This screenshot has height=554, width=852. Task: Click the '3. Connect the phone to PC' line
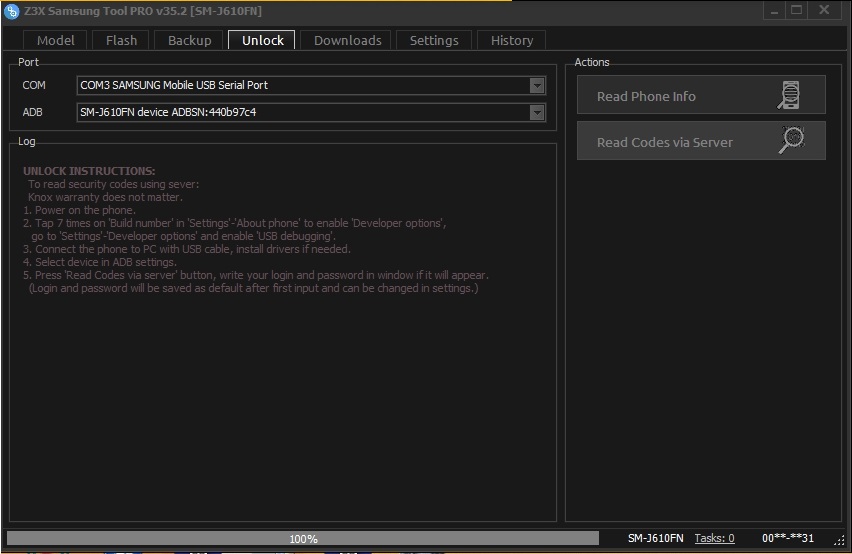coord(187,249)
